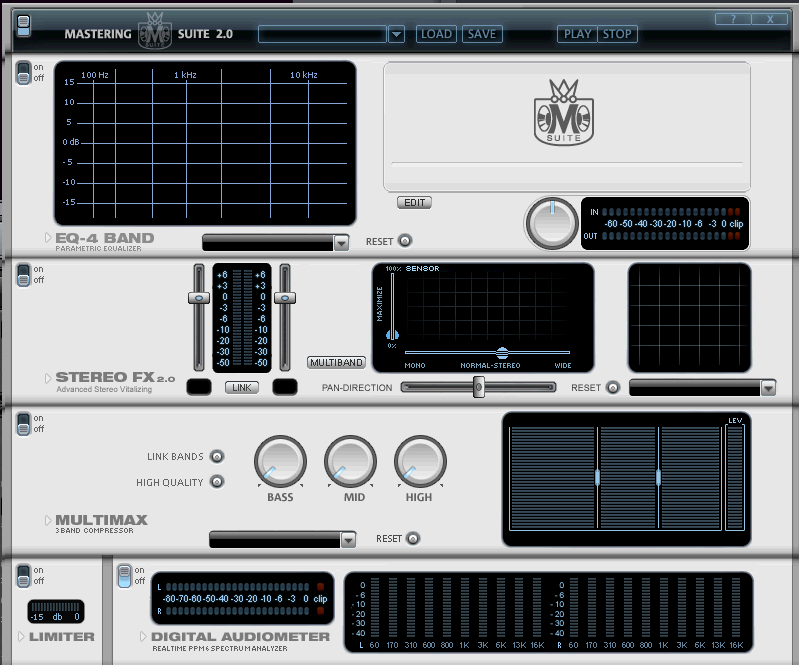Open the EQ-4 Band preset dropdown
This screenshot has width=799, height=665.
point(341,243)
